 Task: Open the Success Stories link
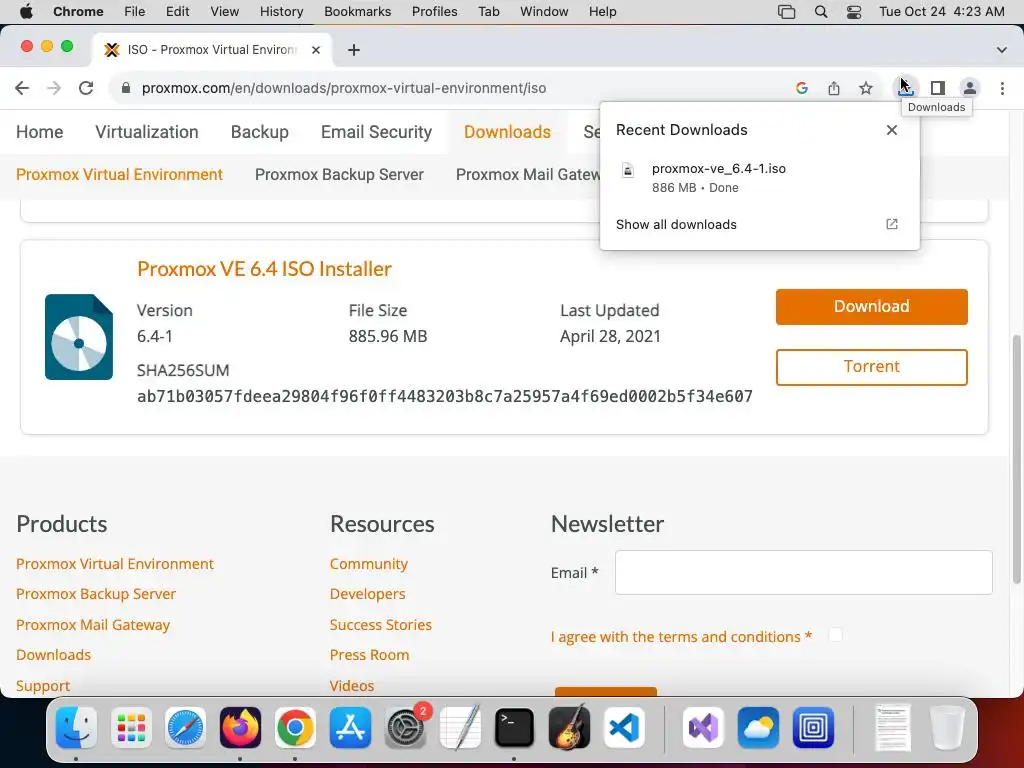tap(380, 625)
